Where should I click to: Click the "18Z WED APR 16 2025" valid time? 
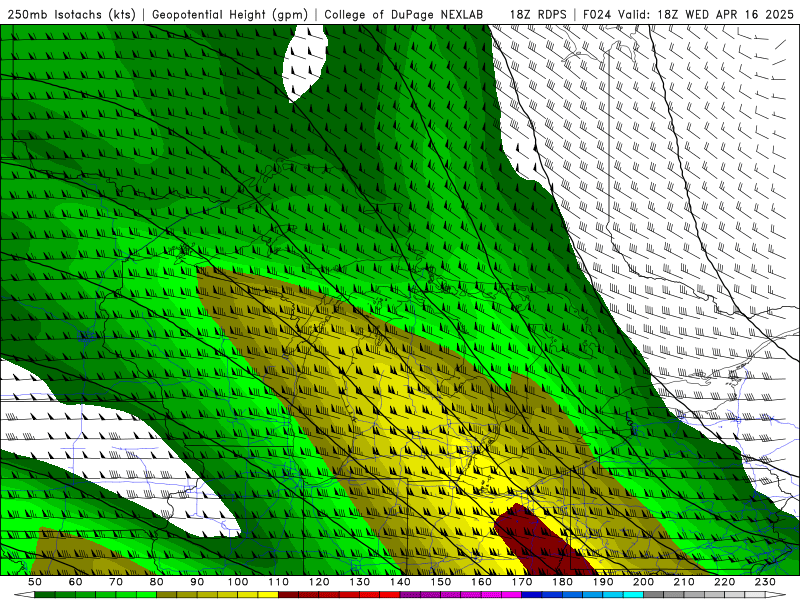click(x=726, y=15)
